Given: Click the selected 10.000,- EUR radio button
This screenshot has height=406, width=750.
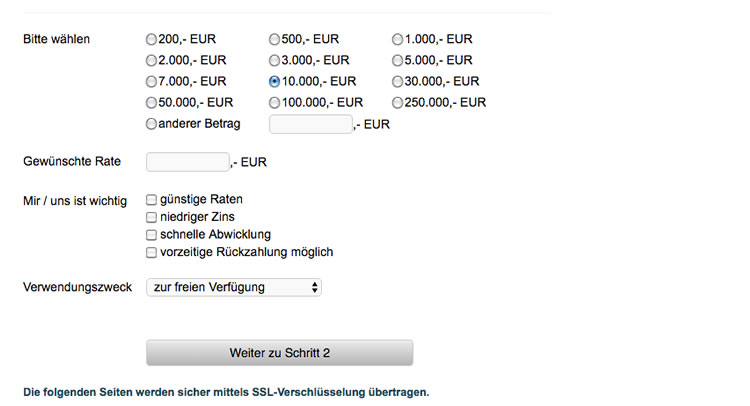Looking at the screenshot, I should coord(275,82).
